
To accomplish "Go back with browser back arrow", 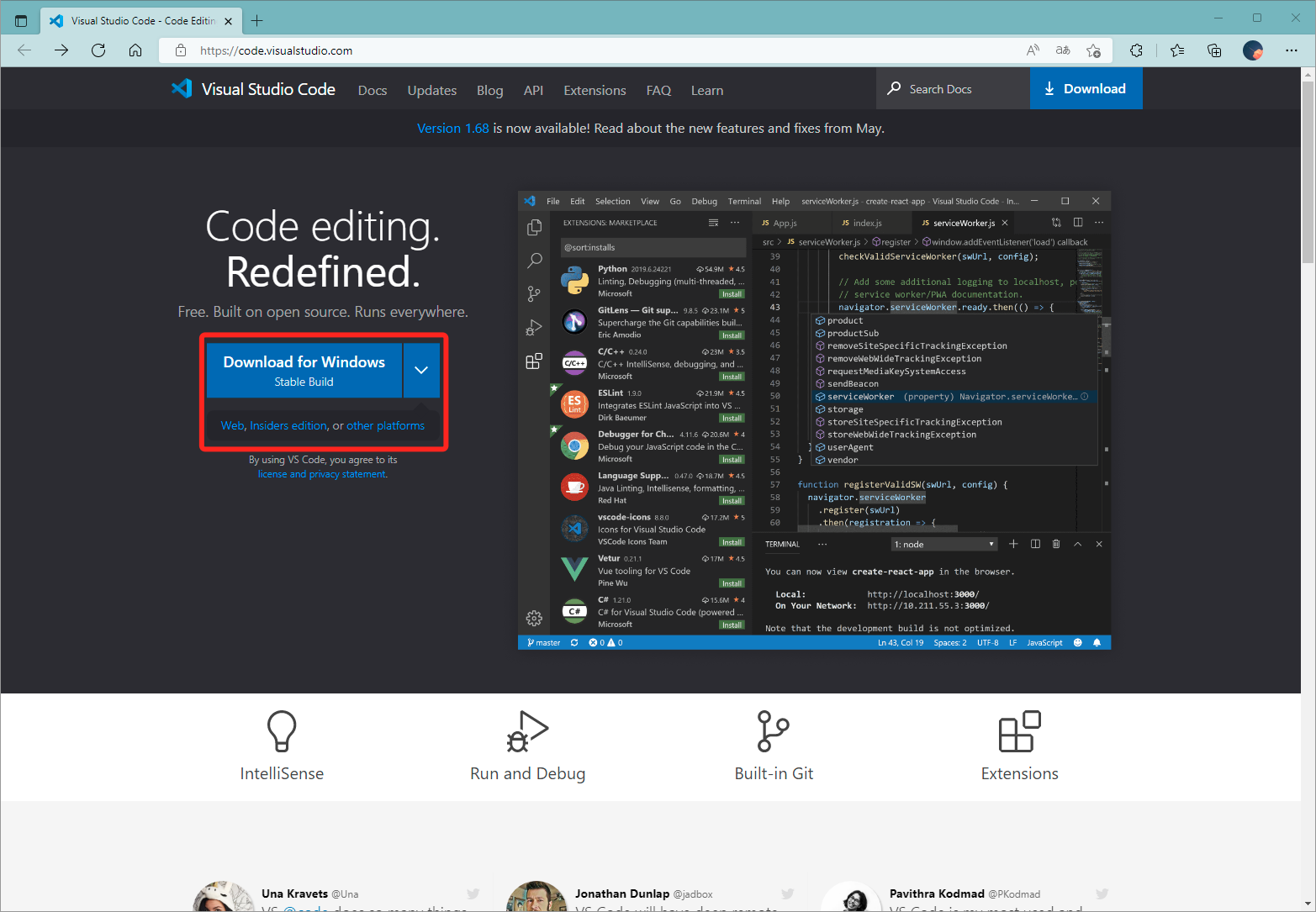I will [24, 50].
